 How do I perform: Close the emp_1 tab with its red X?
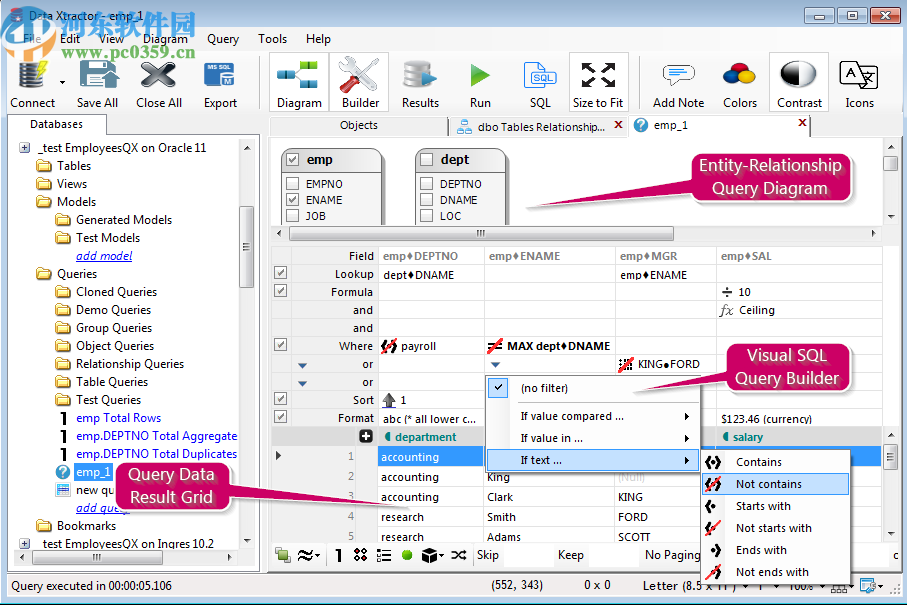pos(802,123)
